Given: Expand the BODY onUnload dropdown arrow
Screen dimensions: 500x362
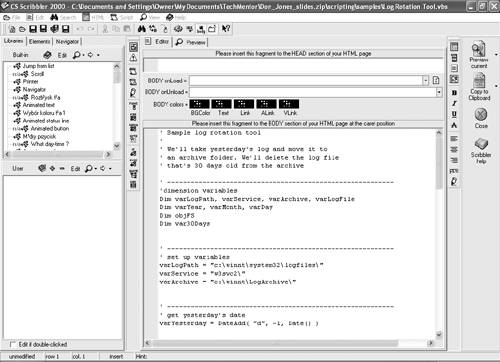Looking at the screenshot, I should (x=439, y=92).
